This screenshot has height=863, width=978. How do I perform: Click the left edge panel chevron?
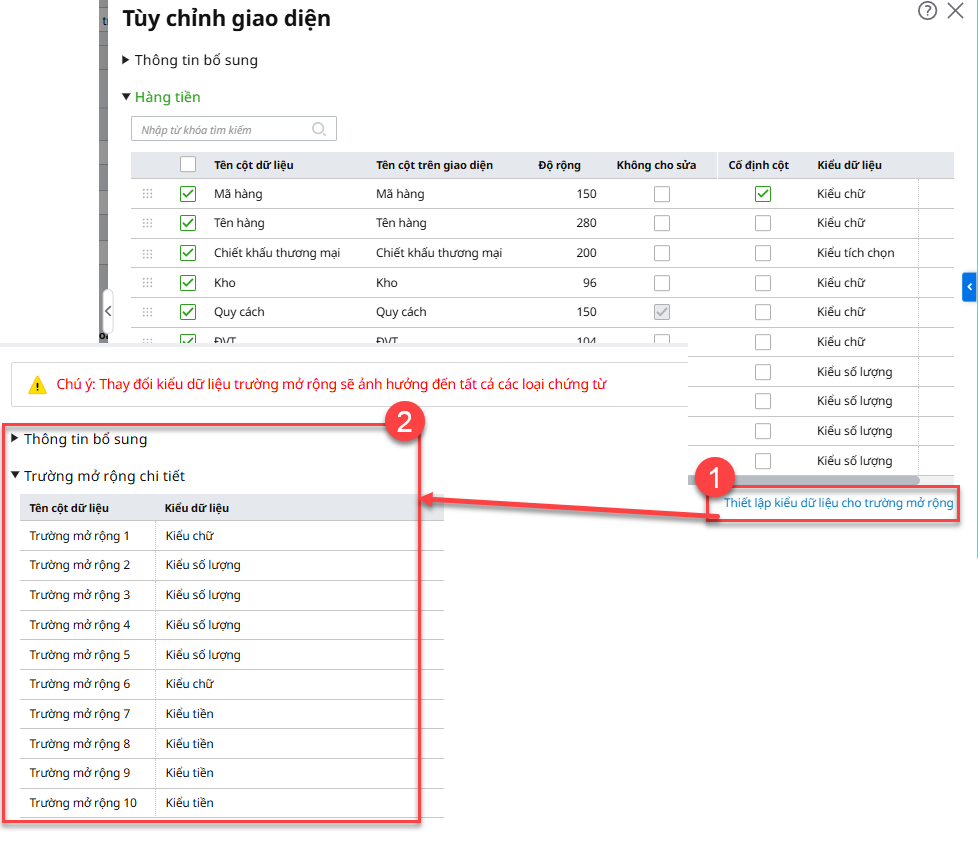pos(108,312)
